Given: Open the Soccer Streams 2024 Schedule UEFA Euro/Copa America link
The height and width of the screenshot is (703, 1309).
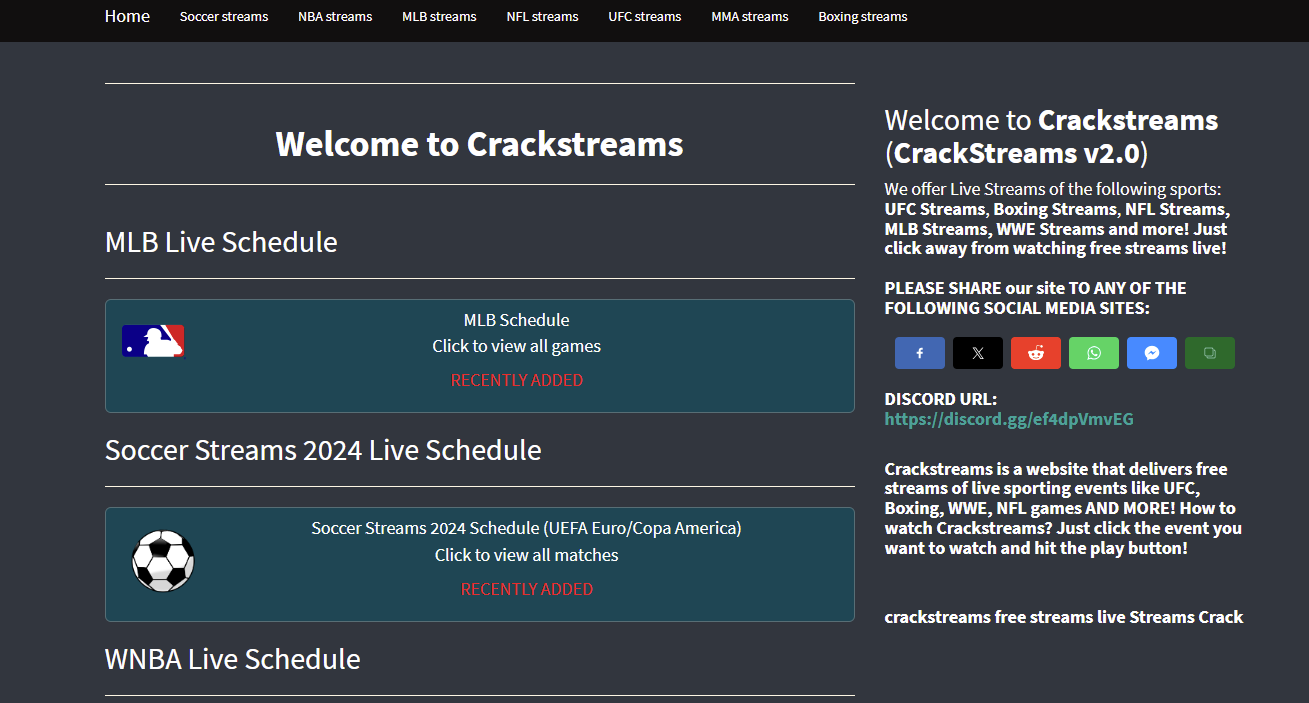Looking at the screenshot, I should [x=527, y=528].
